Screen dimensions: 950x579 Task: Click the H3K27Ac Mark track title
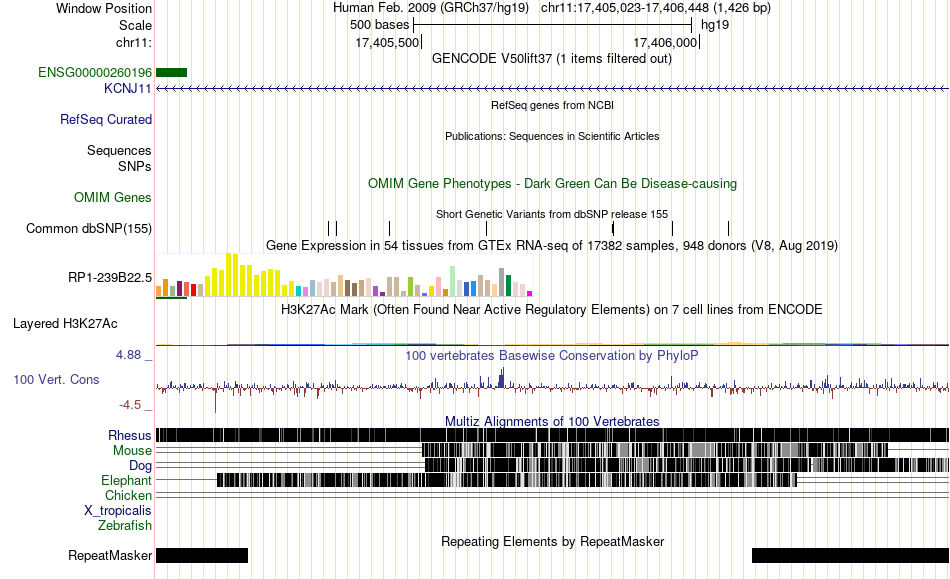point(552,309)
